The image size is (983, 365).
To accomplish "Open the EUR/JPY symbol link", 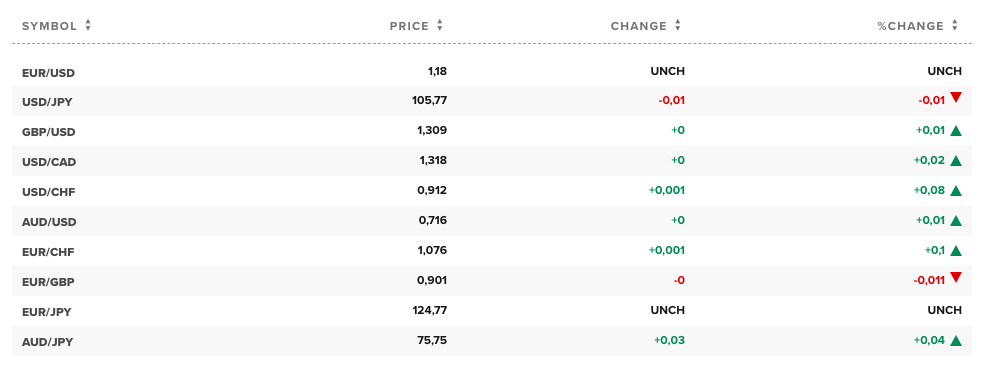I will click(x=47, y=312).
